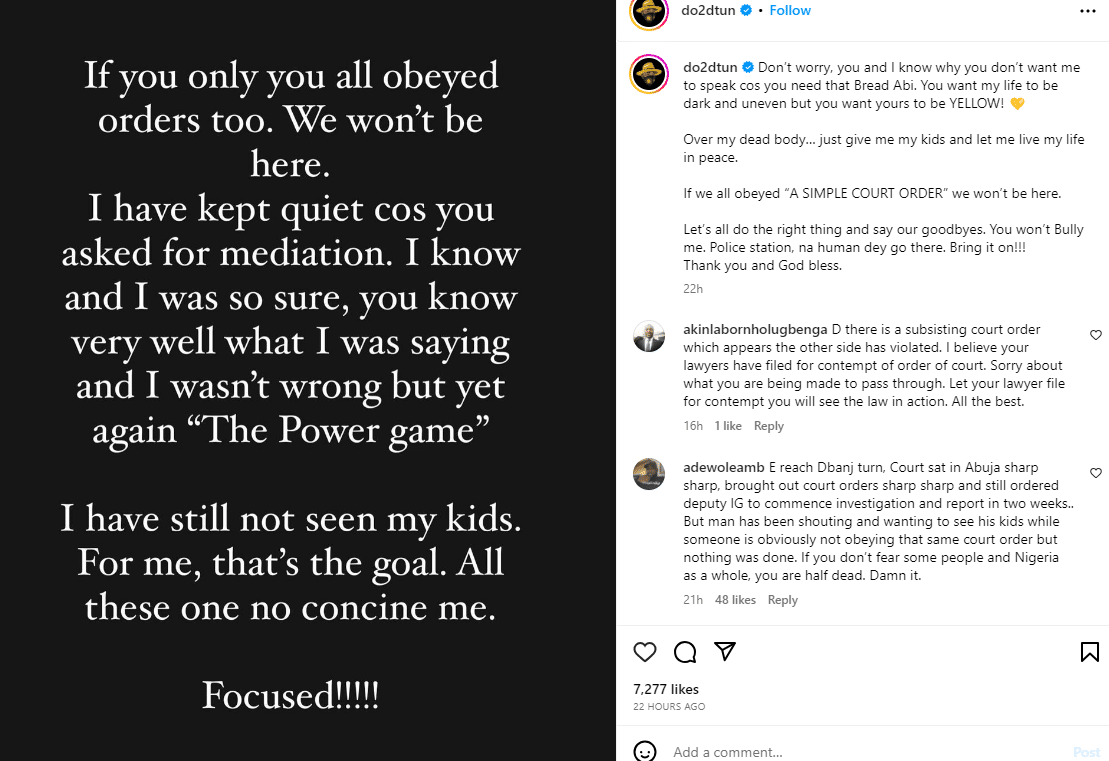Open adewoleamb's profile avatar
Screen dimensions: 1109x761
click(x=649, y=474)
